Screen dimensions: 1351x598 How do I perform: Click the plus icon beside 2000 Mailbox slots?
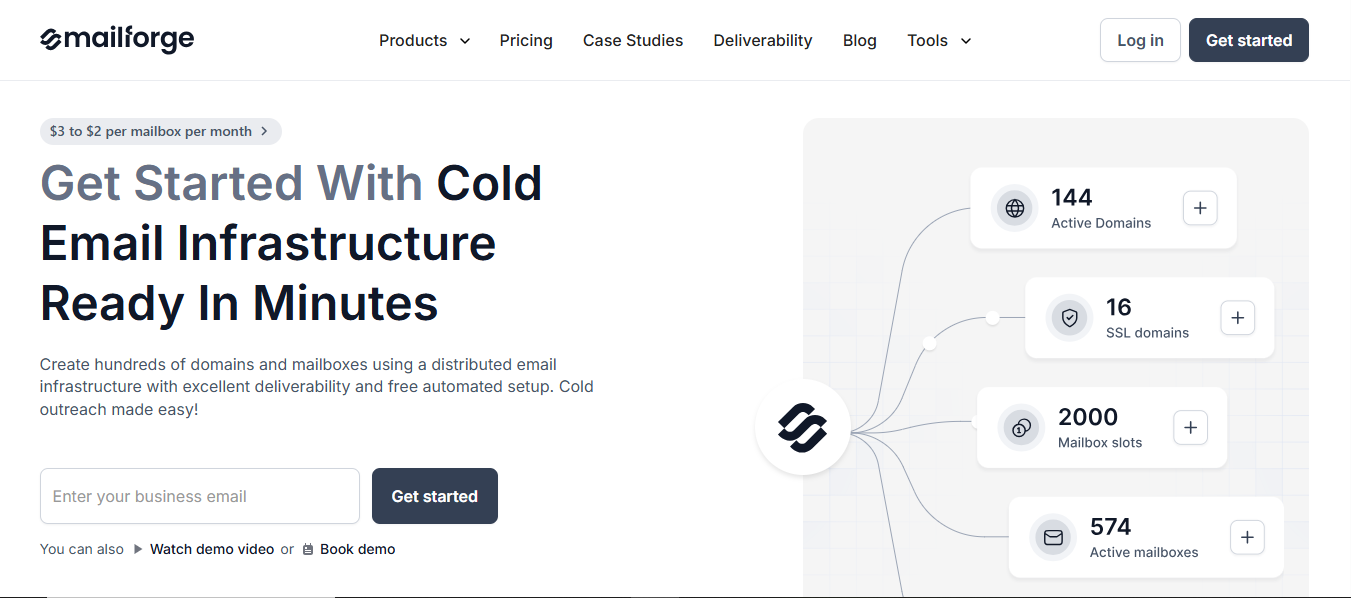[1190, 427]
